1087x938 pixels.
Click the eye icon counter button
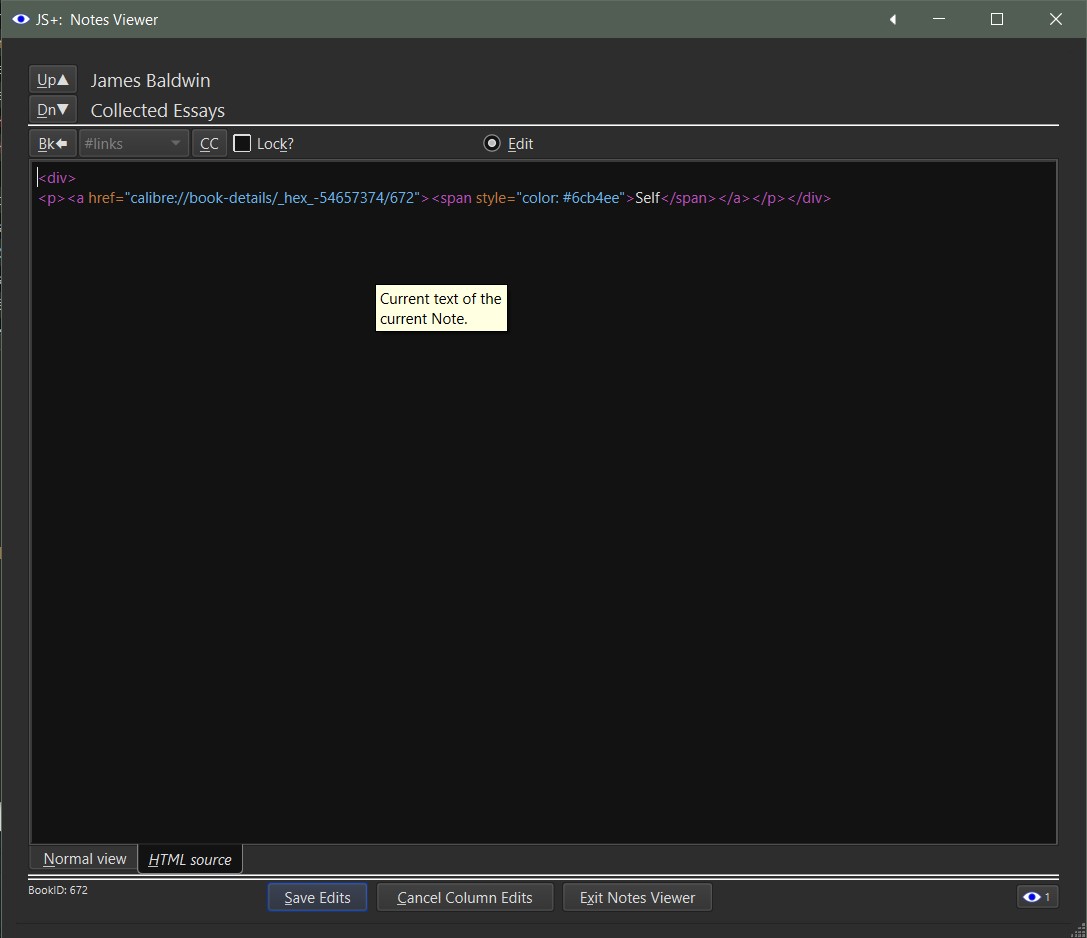1037,897
